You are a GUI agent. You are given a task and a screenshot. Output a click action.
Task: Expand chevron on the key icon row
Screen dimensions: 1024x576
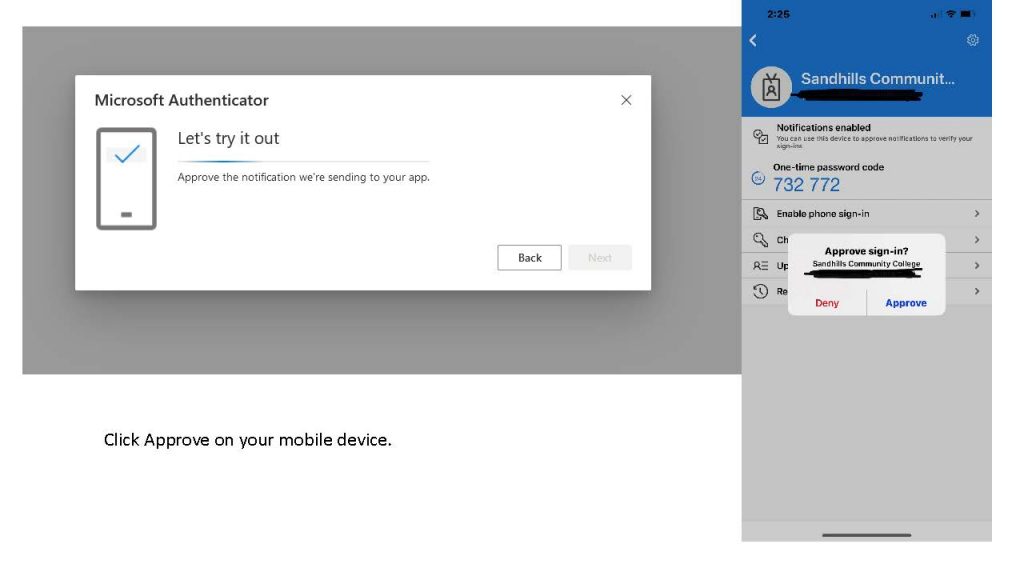(977, 240)
